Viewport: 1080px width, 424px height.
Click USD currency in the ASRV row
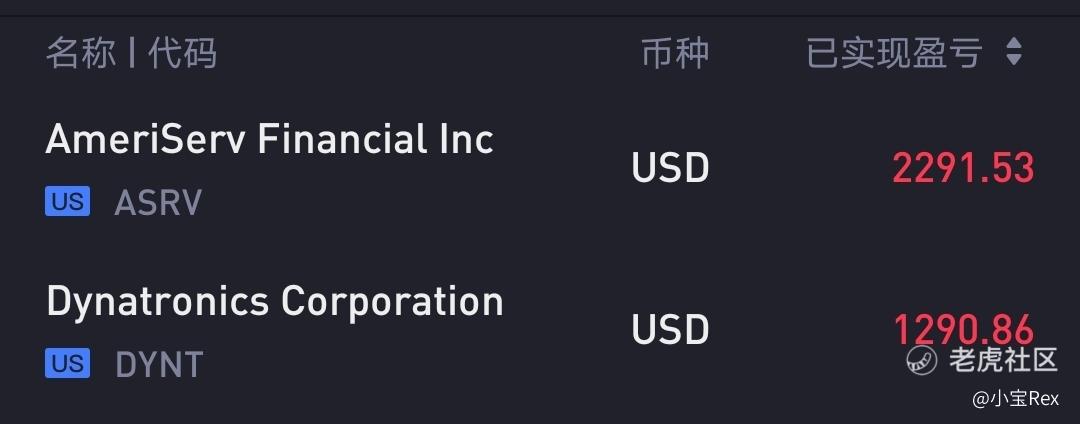(670, 168)
